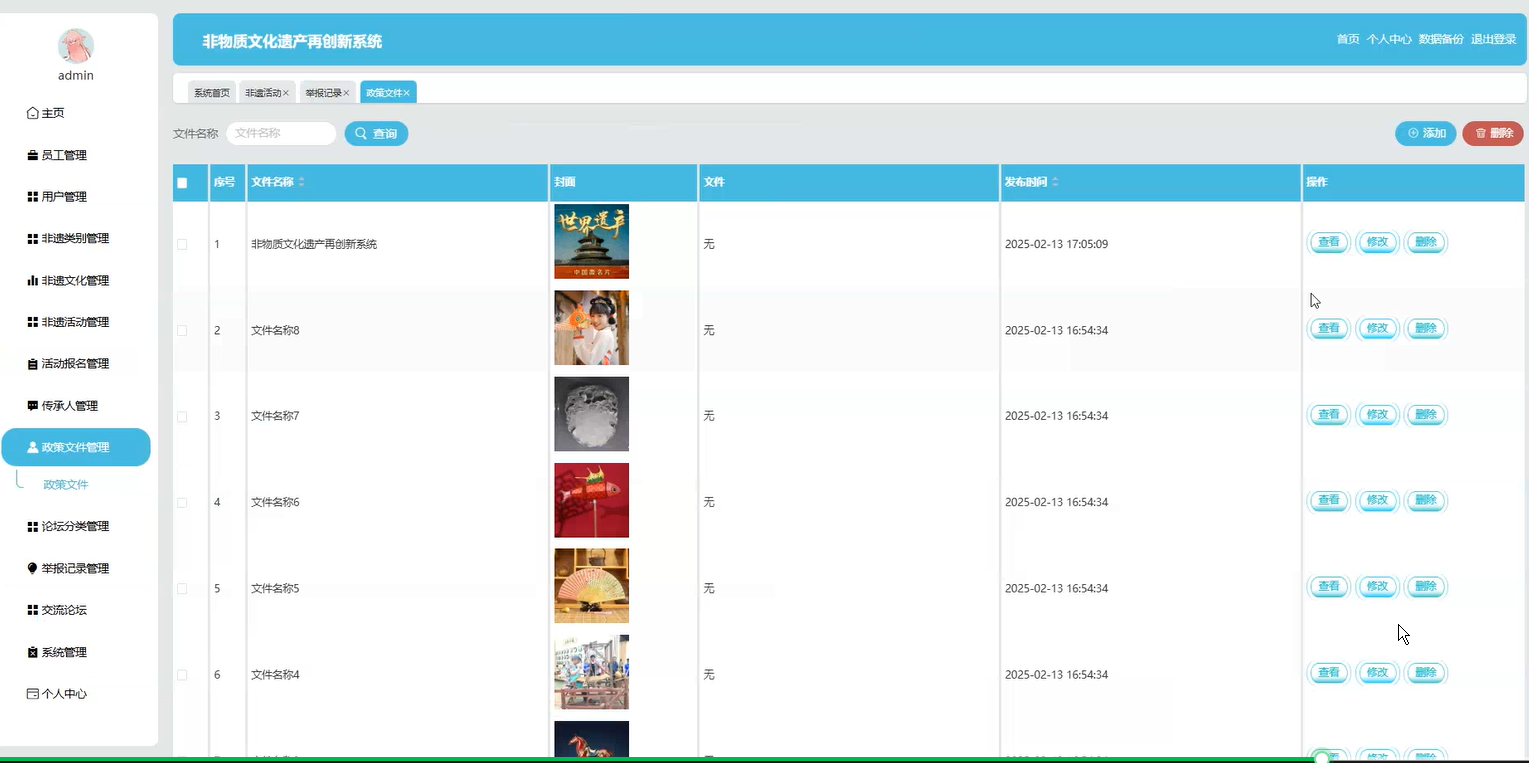
Task: Click 查看 for row 1
Action: [1329, 242]
